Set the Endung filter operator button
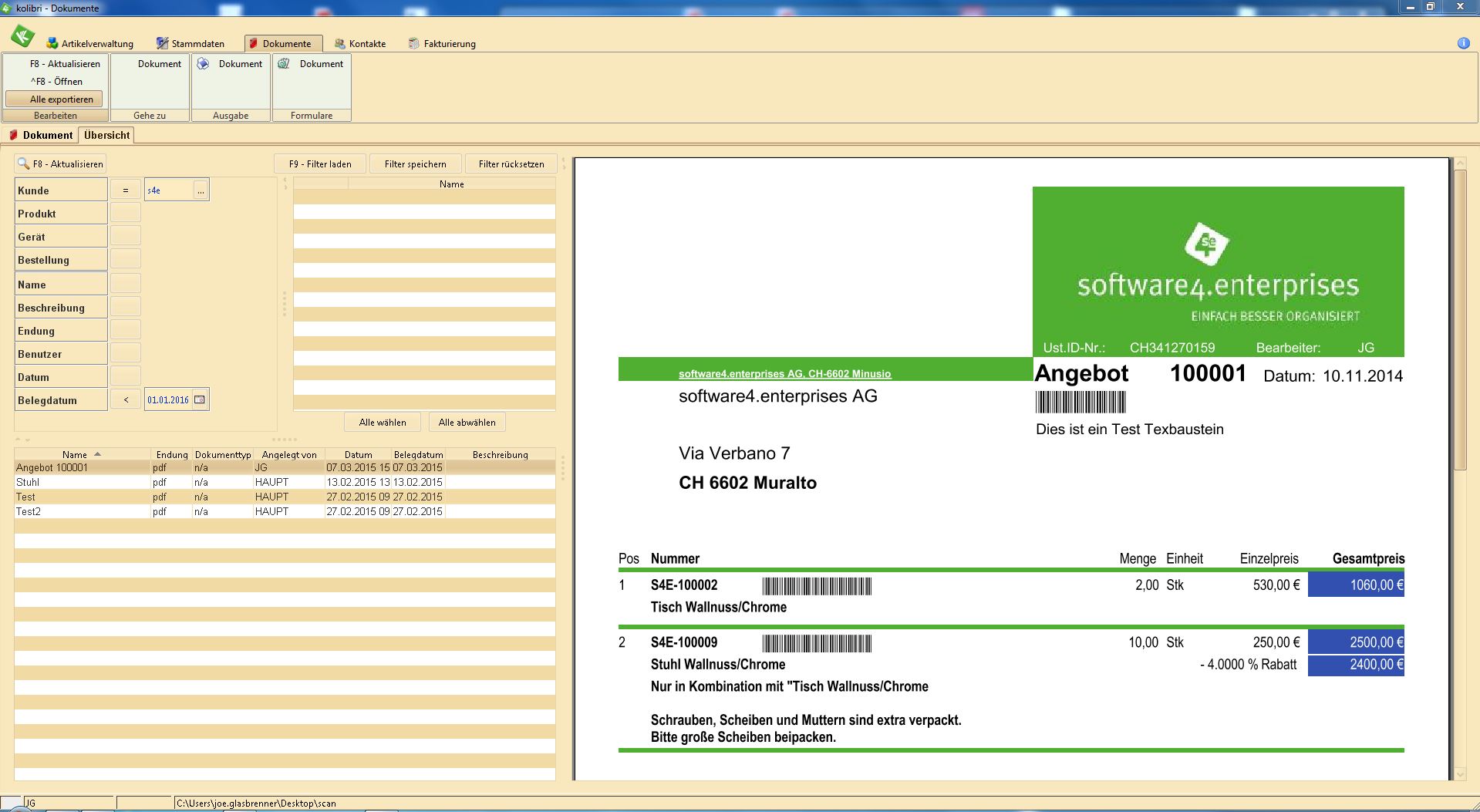 126,330
